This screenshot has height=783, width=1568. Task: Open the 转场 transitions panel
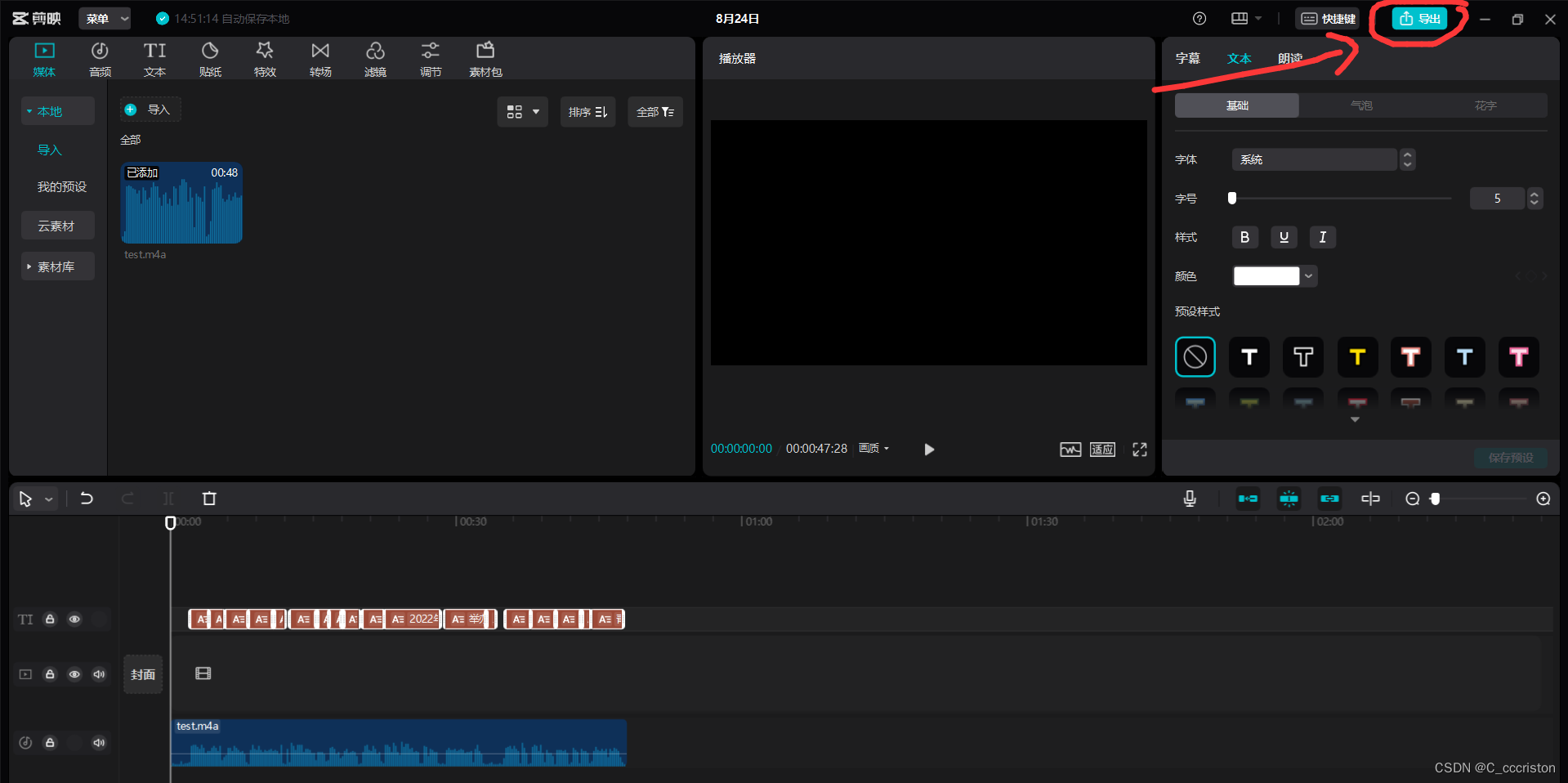tap(320, 60)
